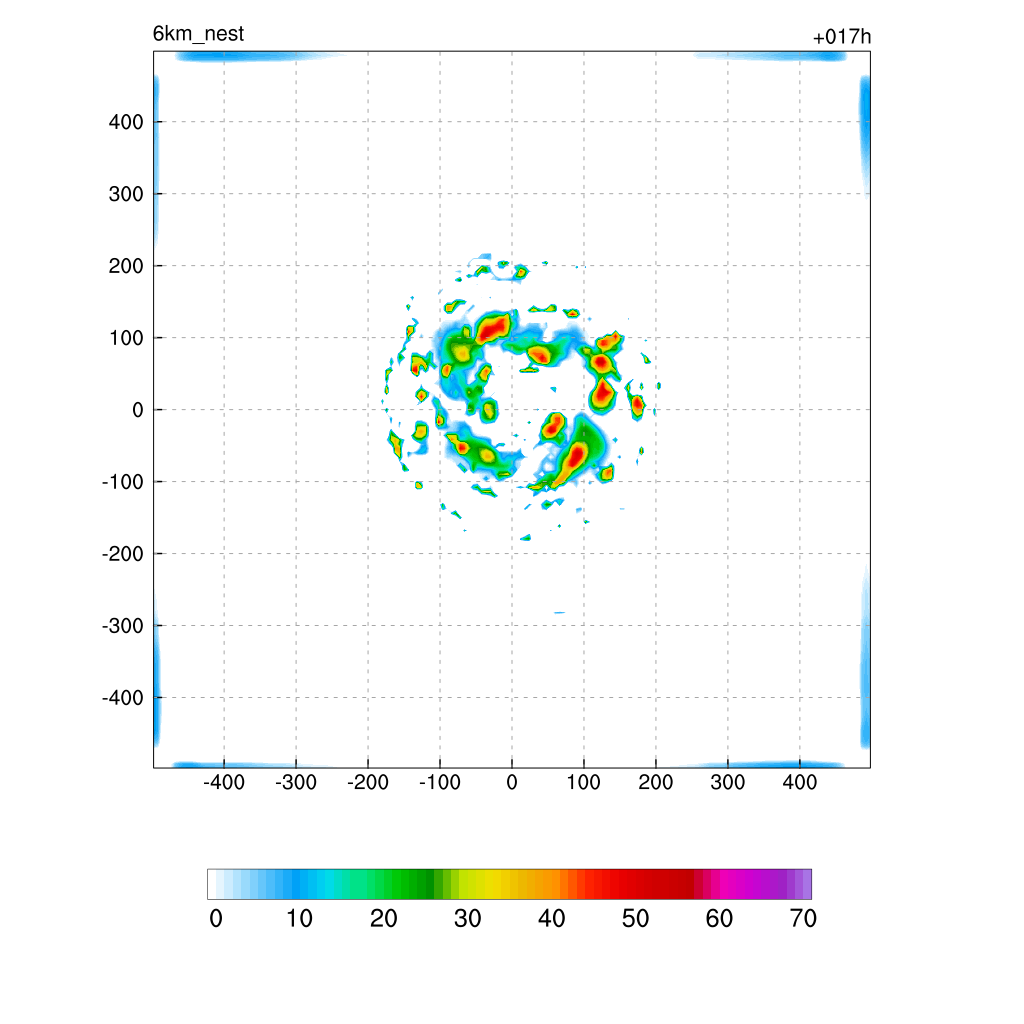This screenshot has height=1024, width=1024.
Task: Click the x-axis tick label -100
Action: (440, 782)
